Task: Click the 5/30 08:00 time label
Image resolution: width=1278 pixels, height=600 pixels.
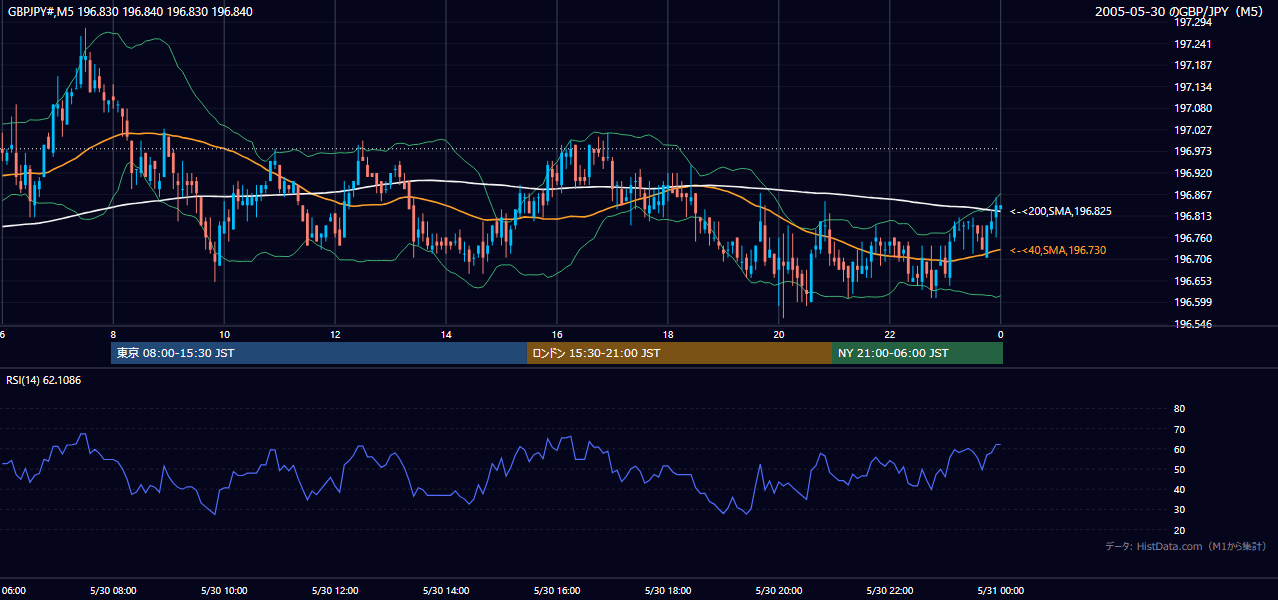Action: click(112, 590)
